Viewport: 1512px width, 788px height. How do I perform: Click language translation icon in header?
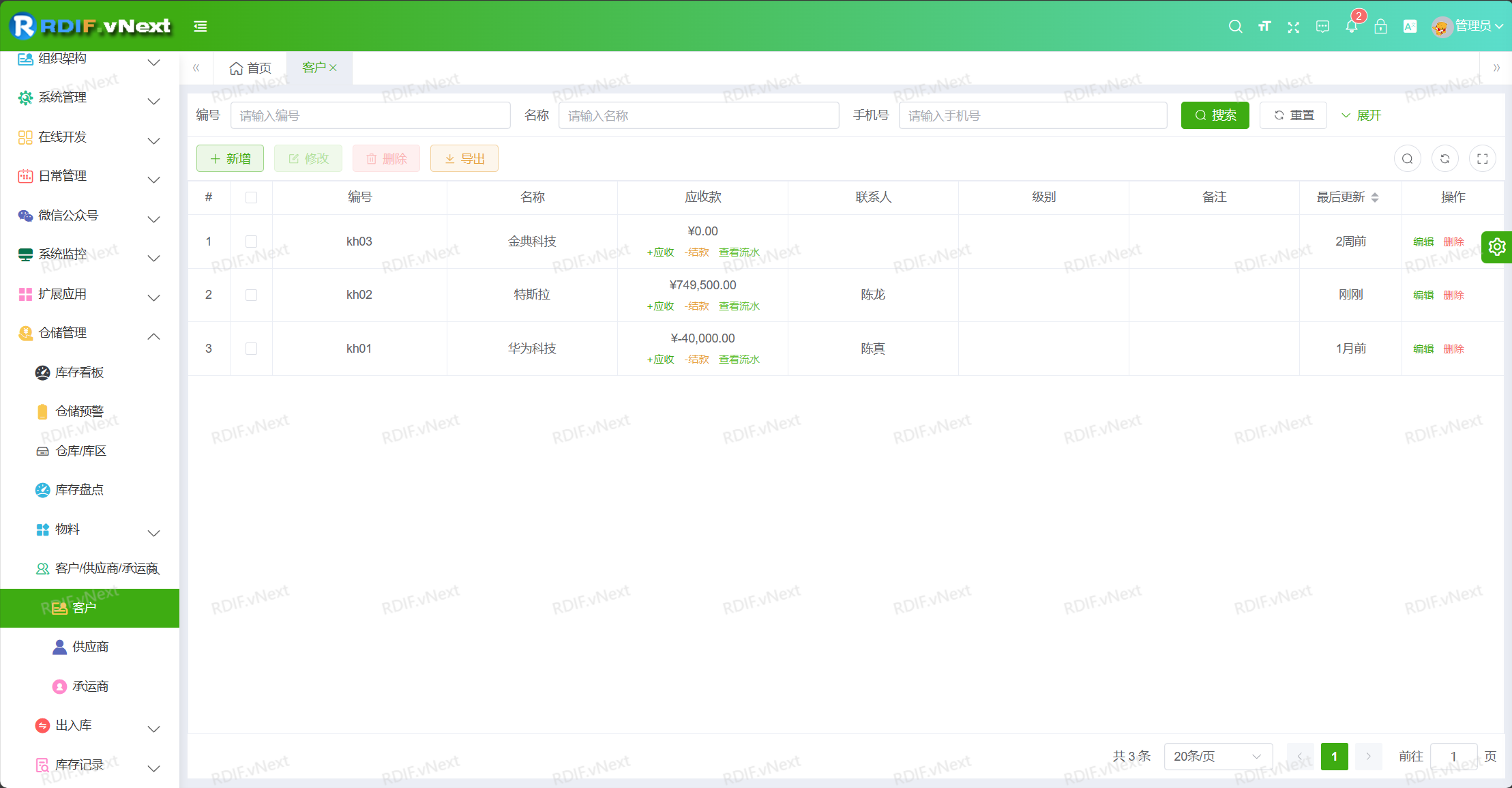coord(1410,27)
